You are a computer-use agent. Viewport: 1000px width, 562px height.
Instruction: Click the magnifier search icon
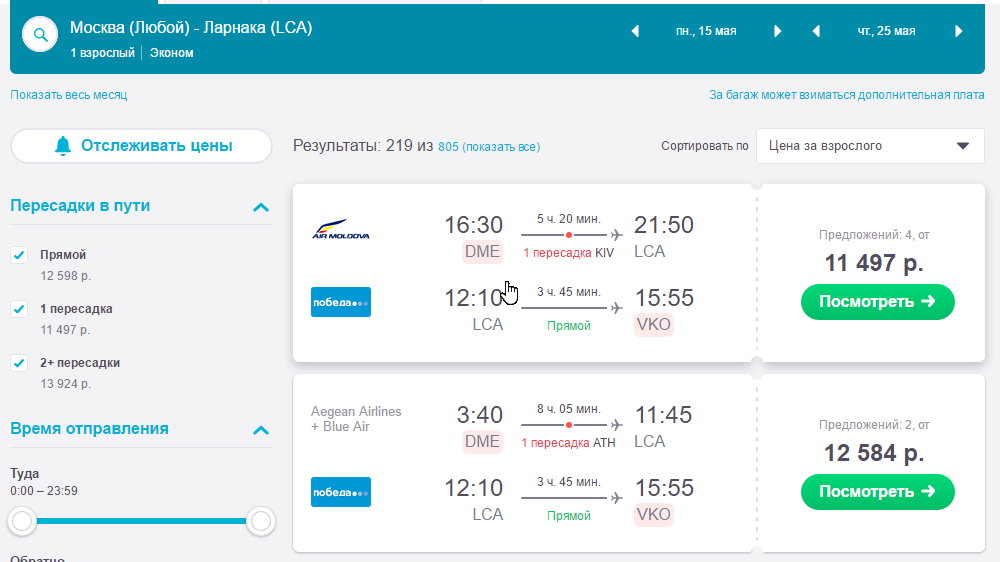coord(40,35)
